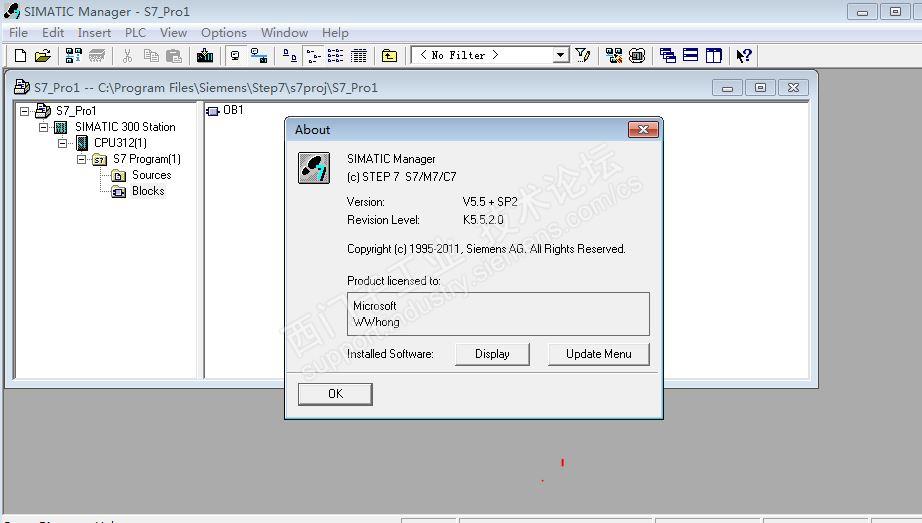922x523 pixels.
Task: Click the 'K5.5.2.0' revision level text
Action: tap(483, 220)
